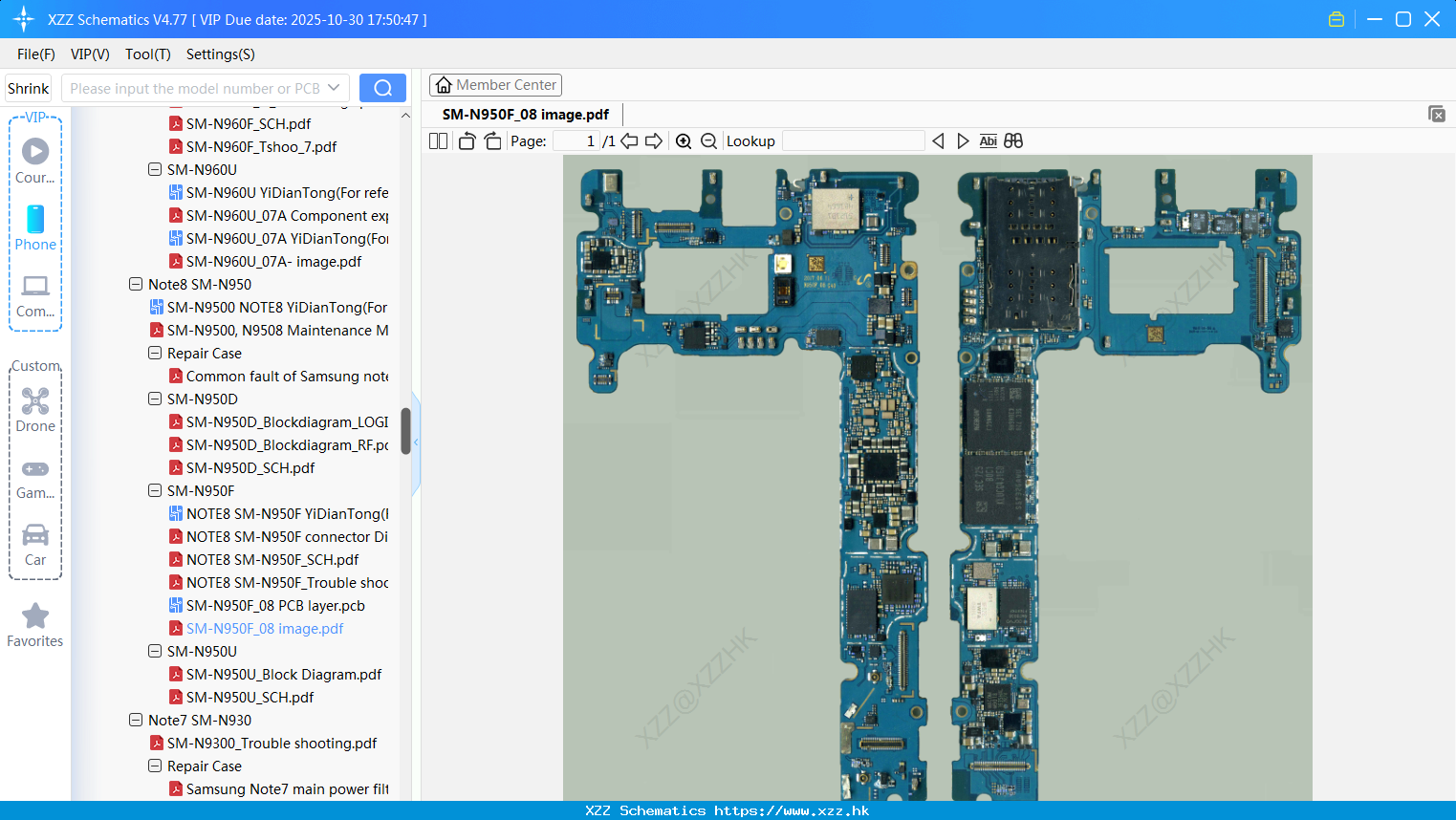Select the SM-N950F_08 image.pdf tab

click(x=525, y=114)
